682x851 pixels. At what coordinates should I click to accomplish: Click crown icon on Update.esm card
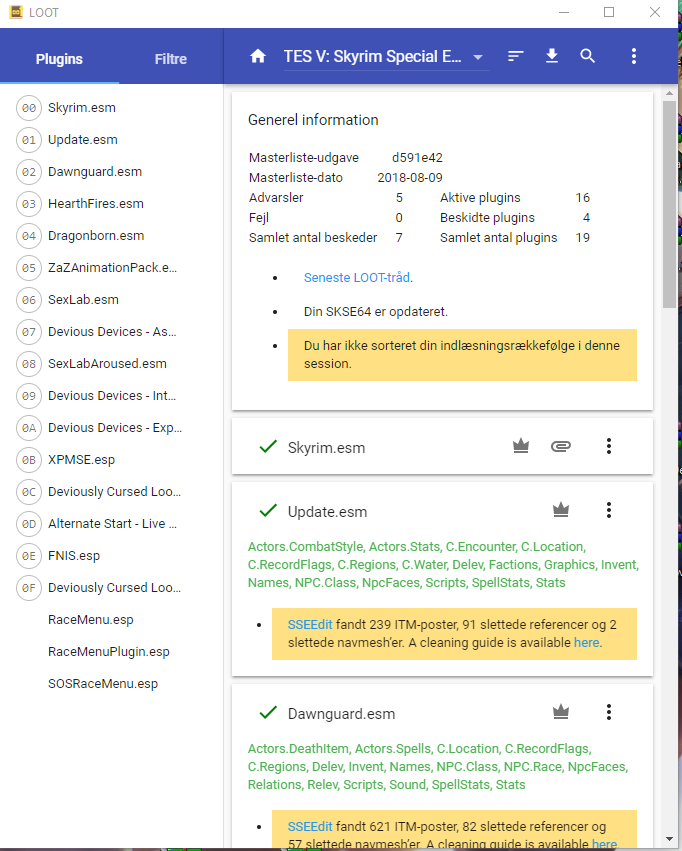click(560, 510)
